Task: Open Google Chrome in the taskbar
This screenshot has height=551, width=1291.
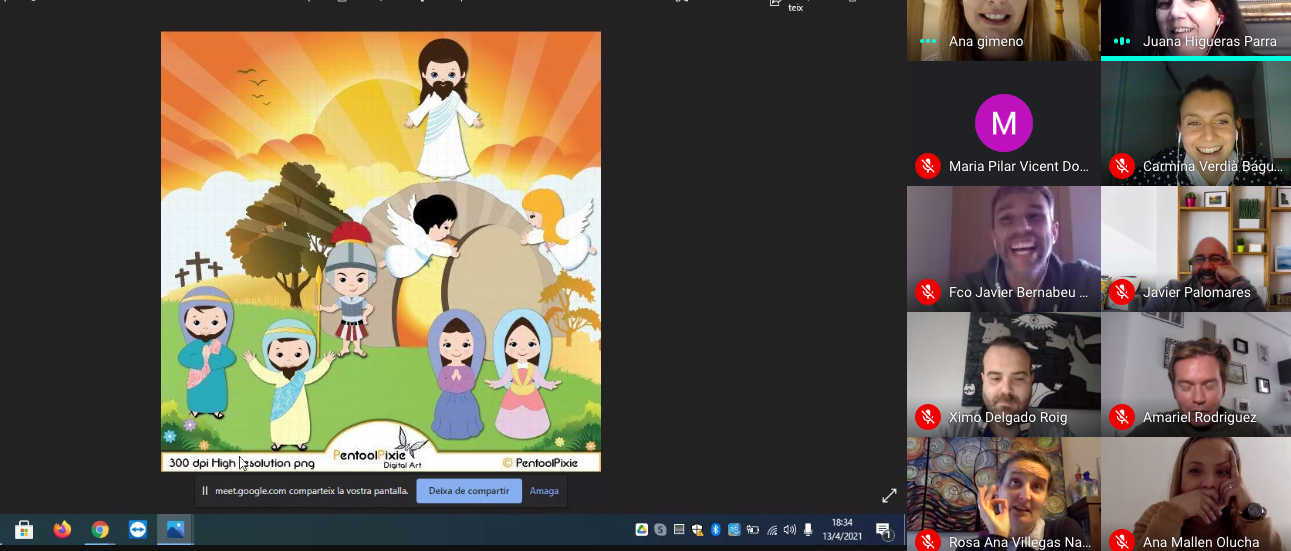Action: [100, 529]
